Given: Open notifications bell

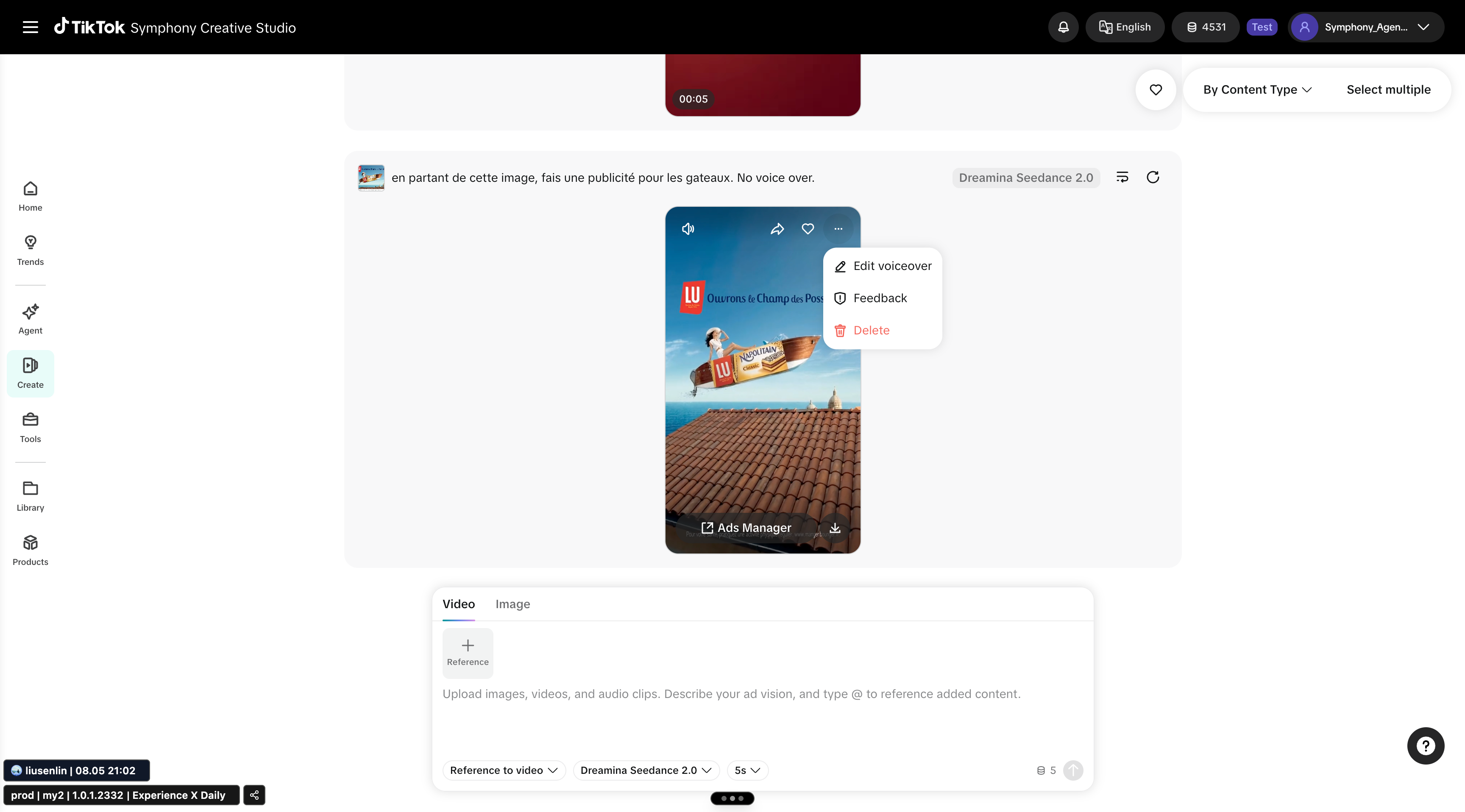Looking at the screenshot, I should click(x=1063, y=27).
